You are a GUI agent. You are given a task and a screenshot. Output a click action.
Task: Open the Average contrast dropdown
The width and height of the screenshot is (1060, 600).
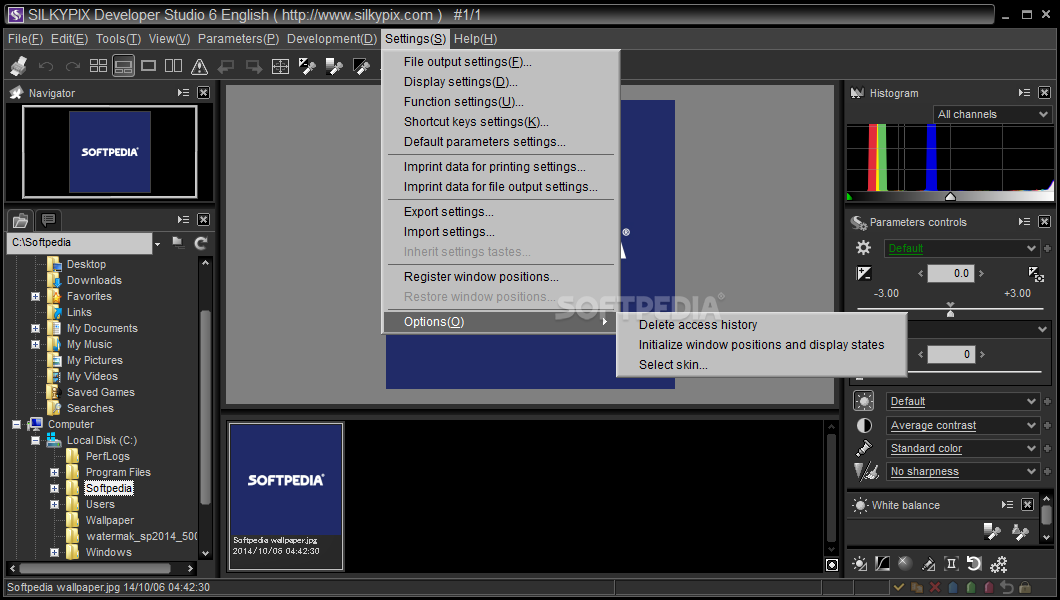coord(961,425)
